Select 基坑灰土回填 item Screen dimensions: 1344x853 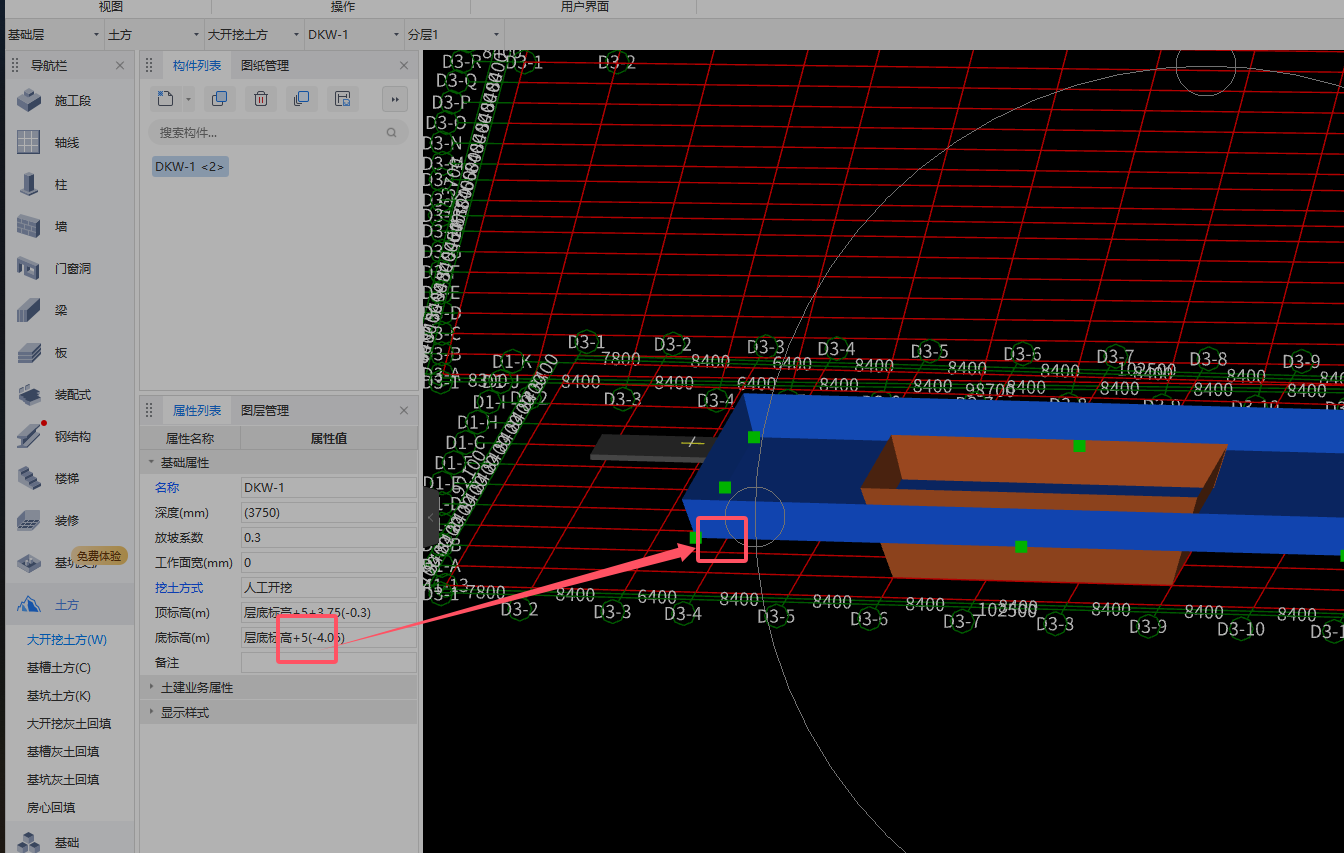(x=62, y=779)
